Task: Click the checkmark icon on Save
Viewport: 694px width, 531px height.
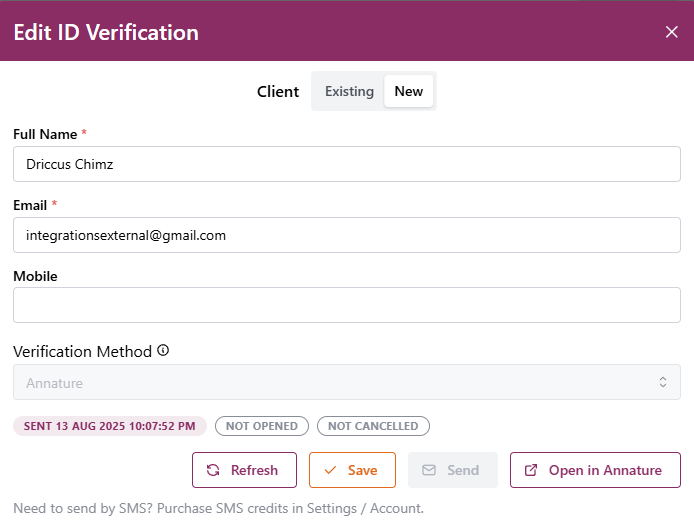Action: 330,470
